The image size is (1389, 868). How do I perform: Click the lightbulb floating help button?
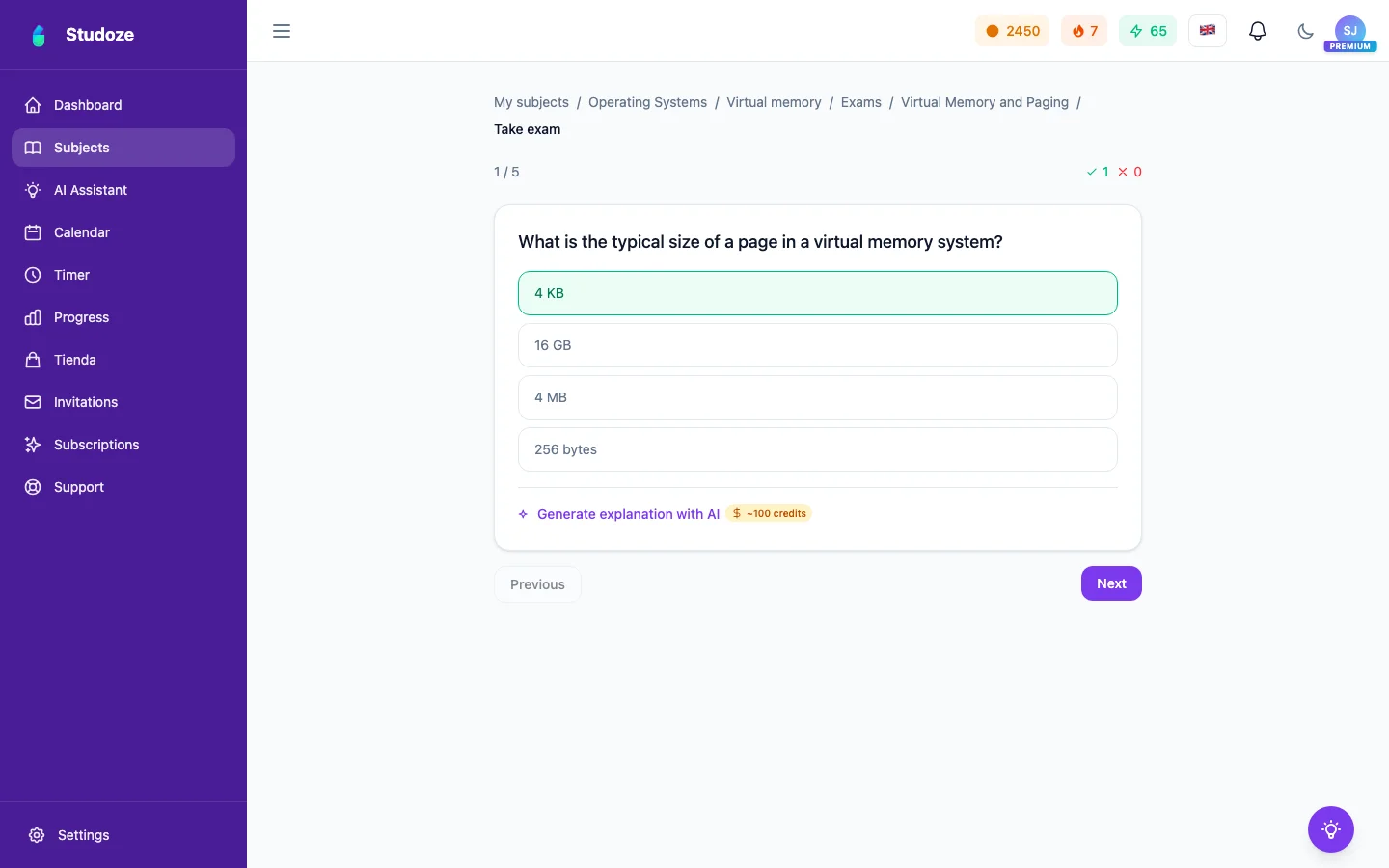[x=1331, y=829]
